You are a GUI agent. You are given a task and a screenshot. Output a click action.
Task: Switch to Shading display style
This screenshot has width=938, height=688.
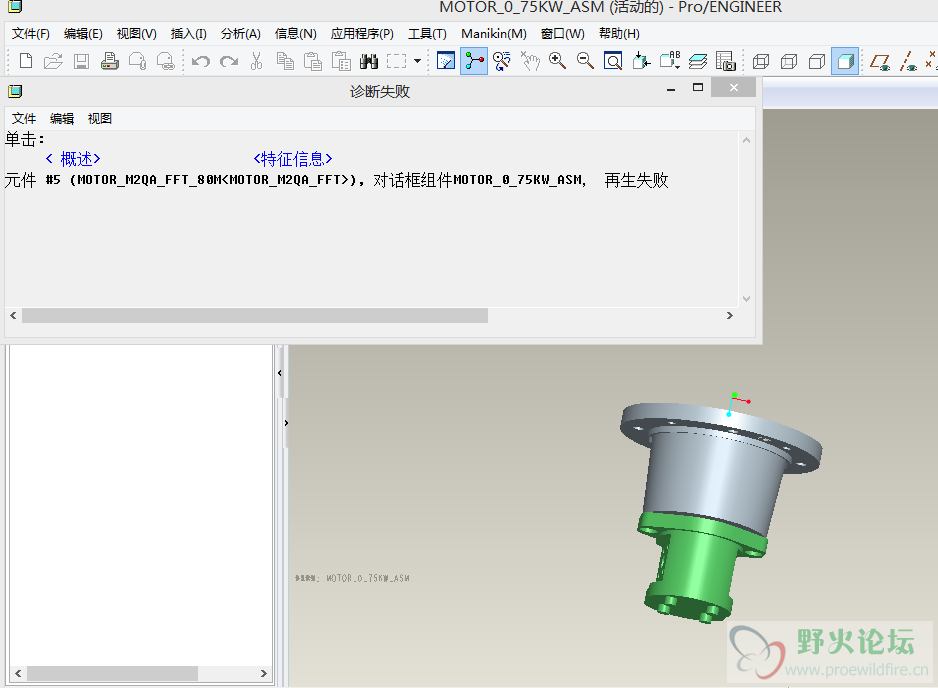[x=845, y=61]
